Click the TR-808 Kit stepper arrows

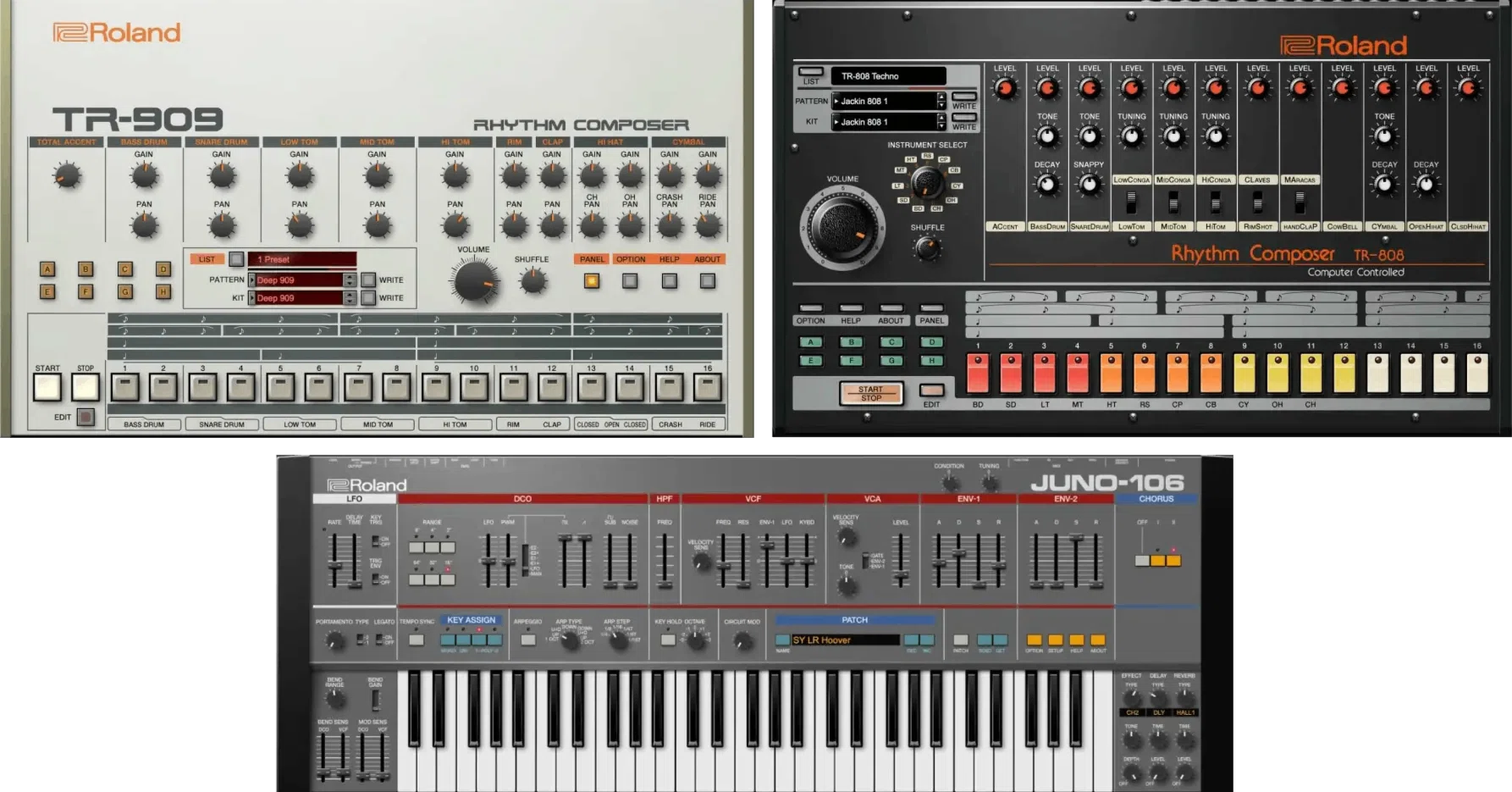pos(941,122)
